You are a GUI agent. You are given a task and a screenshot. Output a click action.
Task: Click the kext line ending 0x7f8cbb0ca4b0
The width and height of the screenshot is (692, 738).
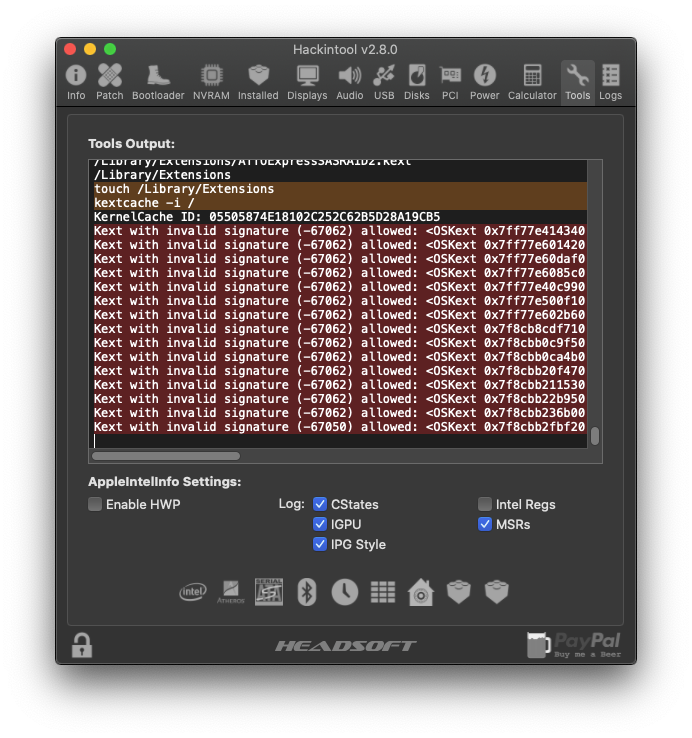(x=340, y=357)
